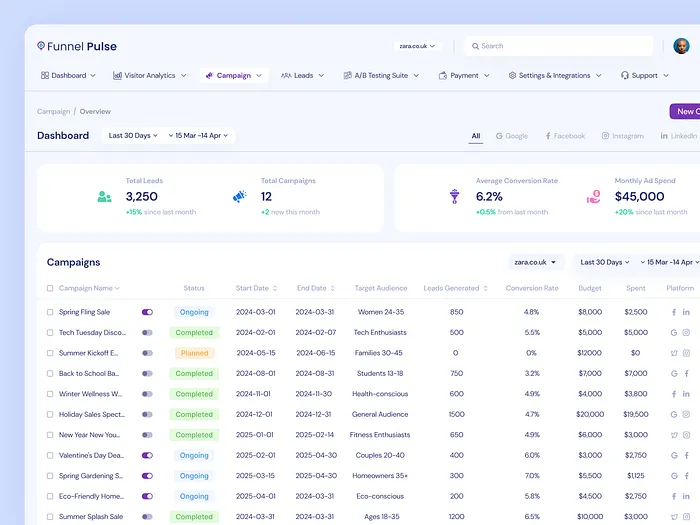
Task: Open the Payment nav menu
Action: [x=464, y=75]
